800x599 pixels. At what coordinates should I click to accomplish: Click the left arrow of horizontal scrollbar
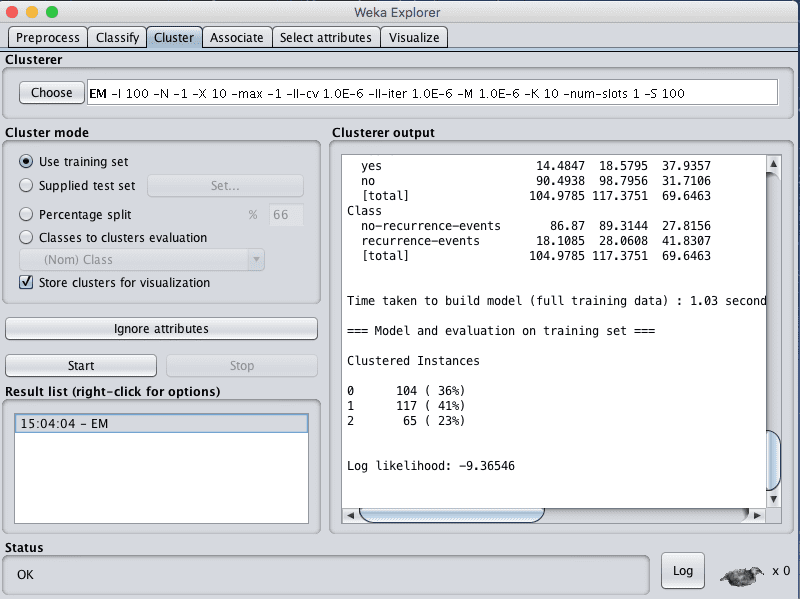[x=350, y=515]
